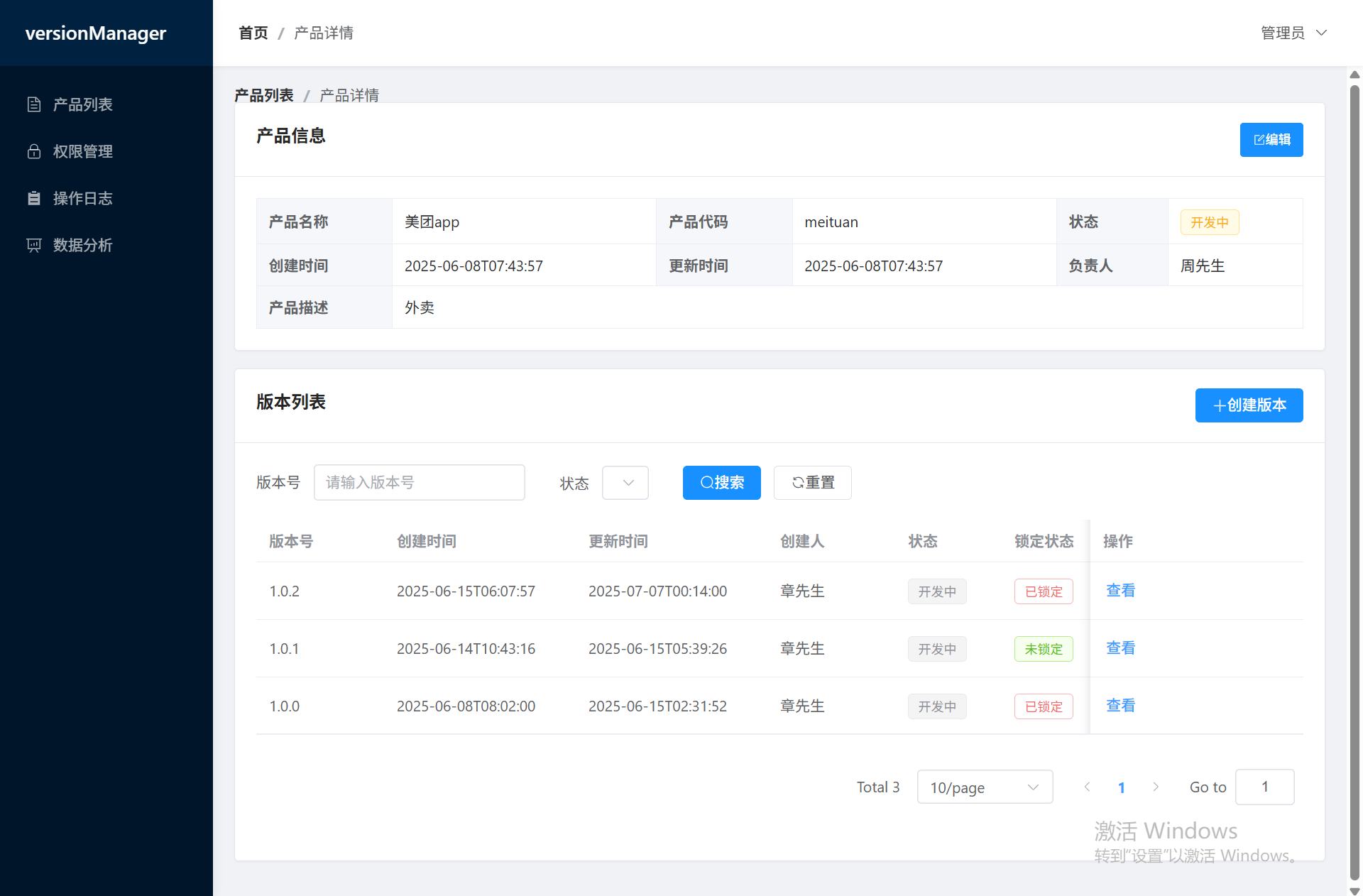This screenshot has width=1363, height=896.
Task: Click 查看 link for version 1.0.1
Action: tap(1120, 648)
